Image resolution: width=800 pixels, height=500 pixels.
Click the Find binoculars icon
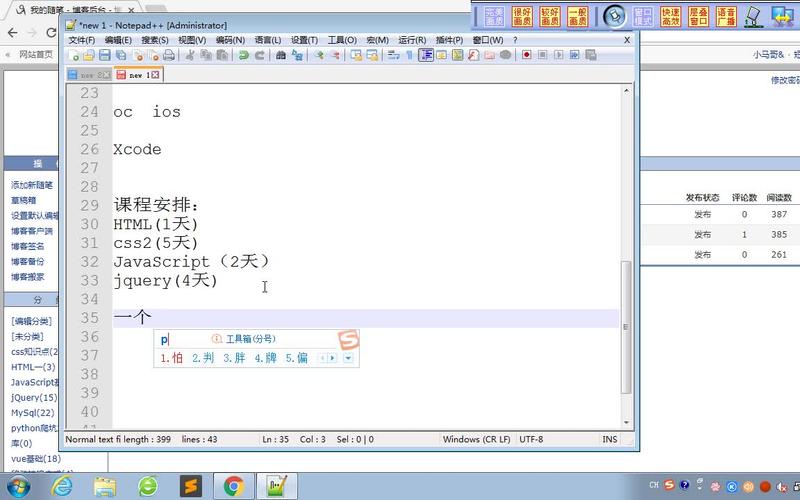click(x=281, y=55)
